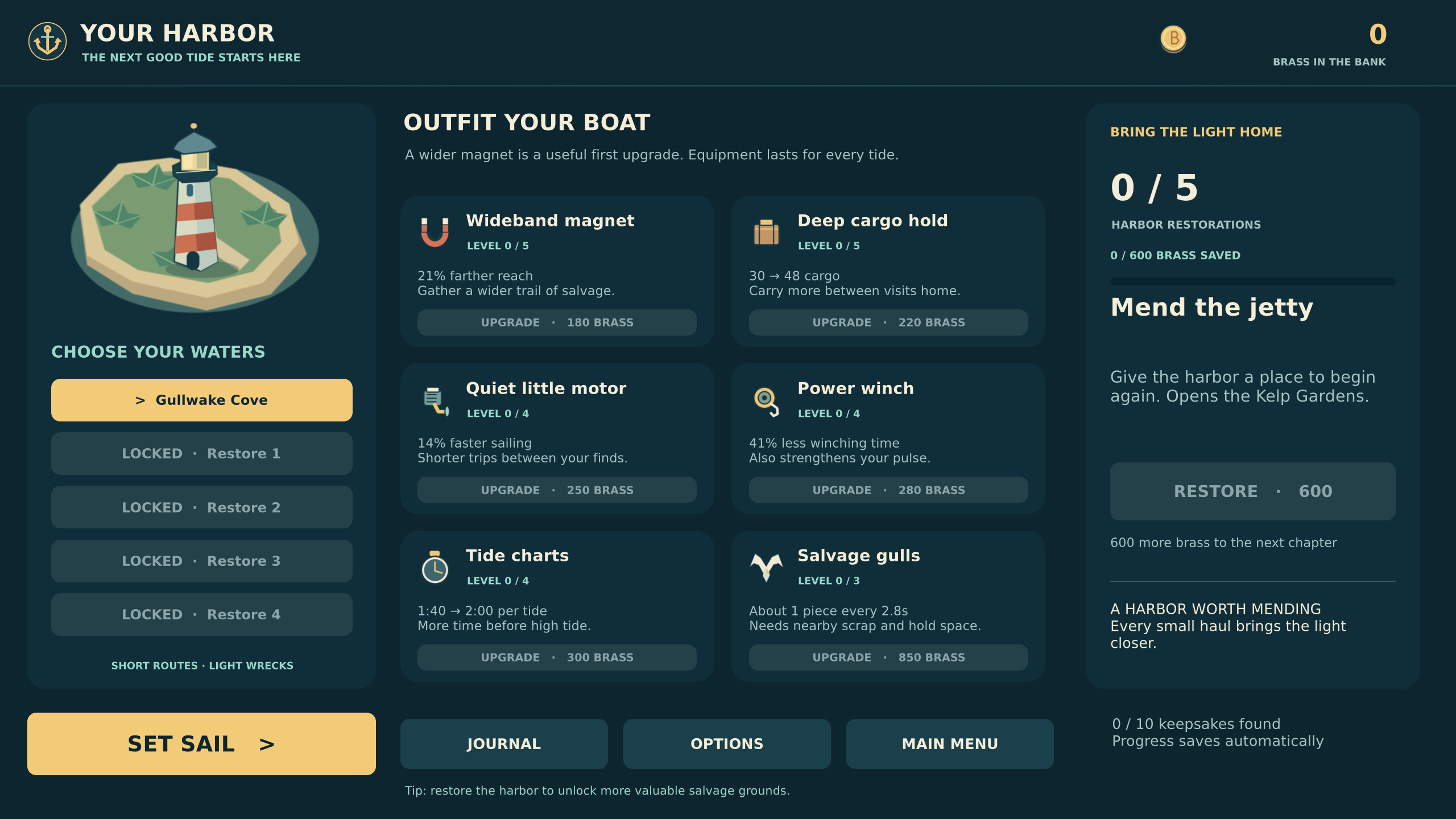This screenshot has width=1456, height=819.
Task: Upgrade Salvage gulls for 850 brass
Action: point(888,657)
